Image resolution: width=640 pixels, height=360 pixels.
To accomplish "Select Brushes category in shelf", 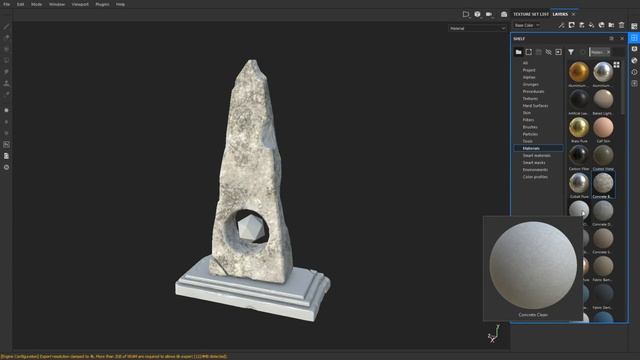I will click(530, 127).
